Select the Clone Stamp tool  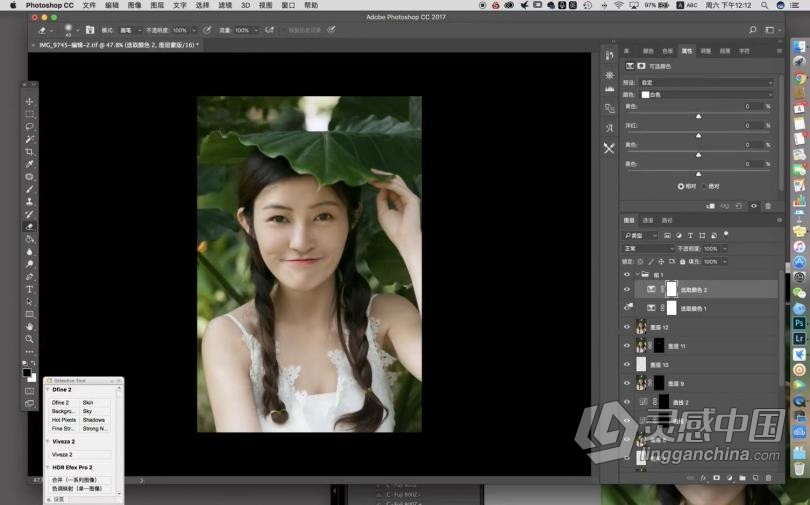coord(29,201)
